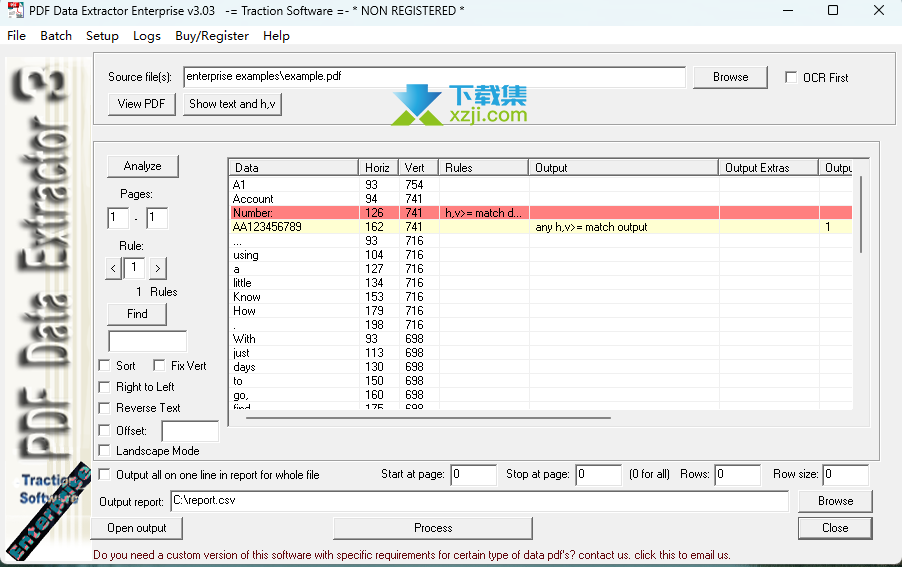
Task: Open the Setup menu
Action: coord(102,36)
